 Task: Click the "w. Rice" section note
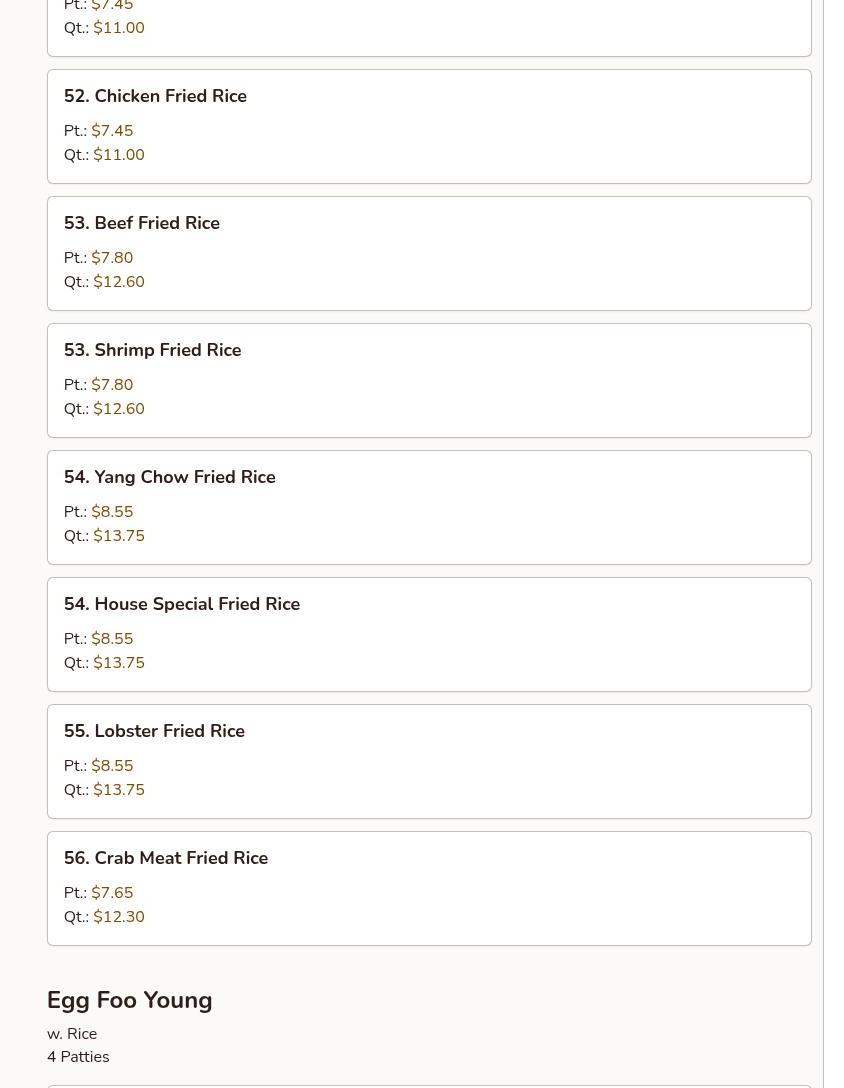click(72, 1034)
